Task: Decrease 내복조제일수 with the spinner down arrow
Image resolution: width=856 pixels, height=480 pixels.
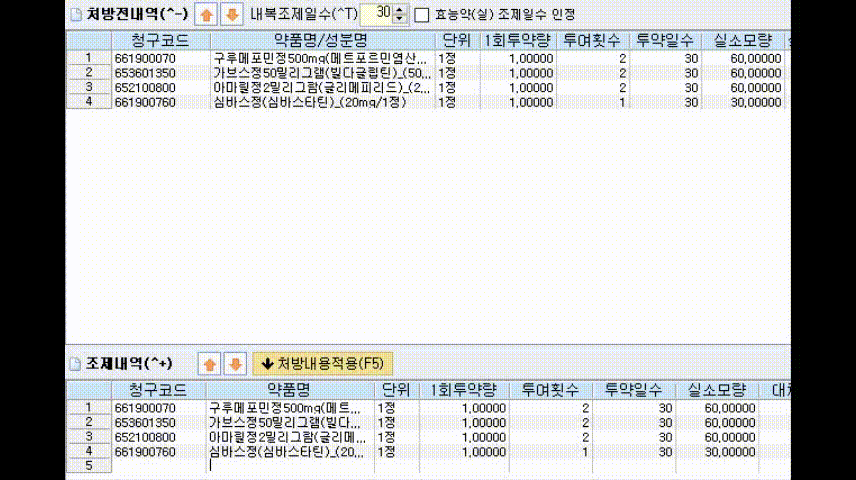Action: pyautogui.click(x=400, y=19)
